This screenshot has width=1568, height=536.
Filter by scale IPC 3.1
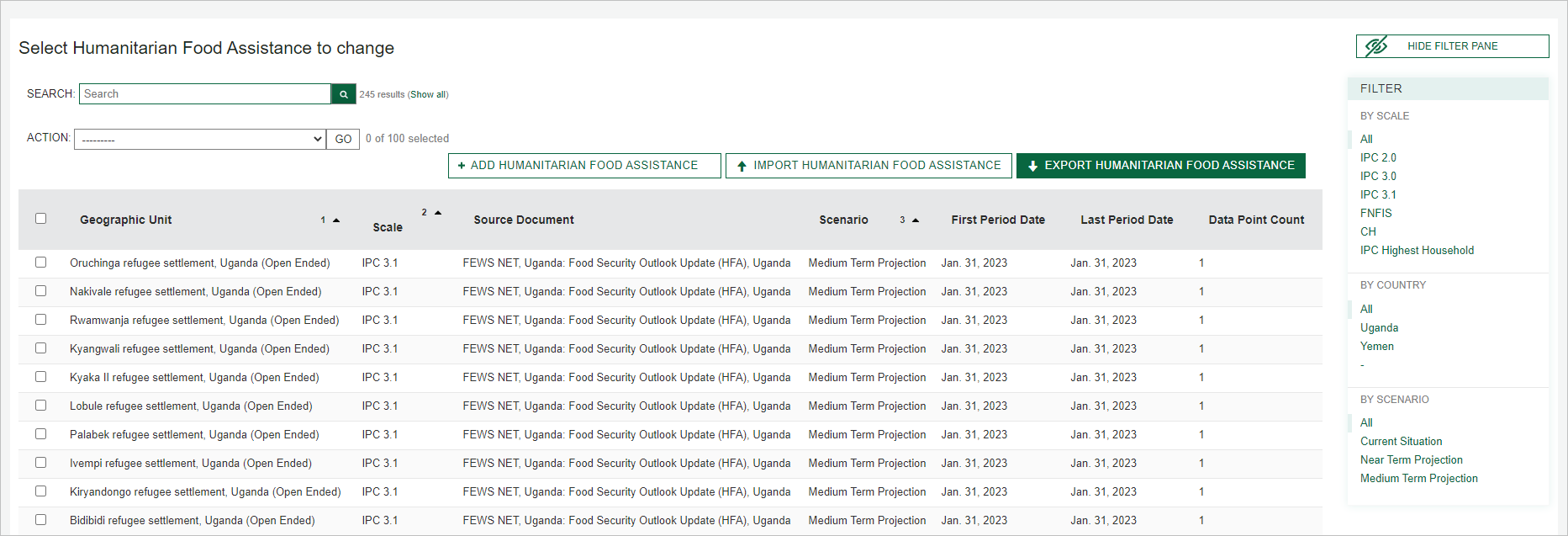pyautogui.click(x=1377, y=194)
